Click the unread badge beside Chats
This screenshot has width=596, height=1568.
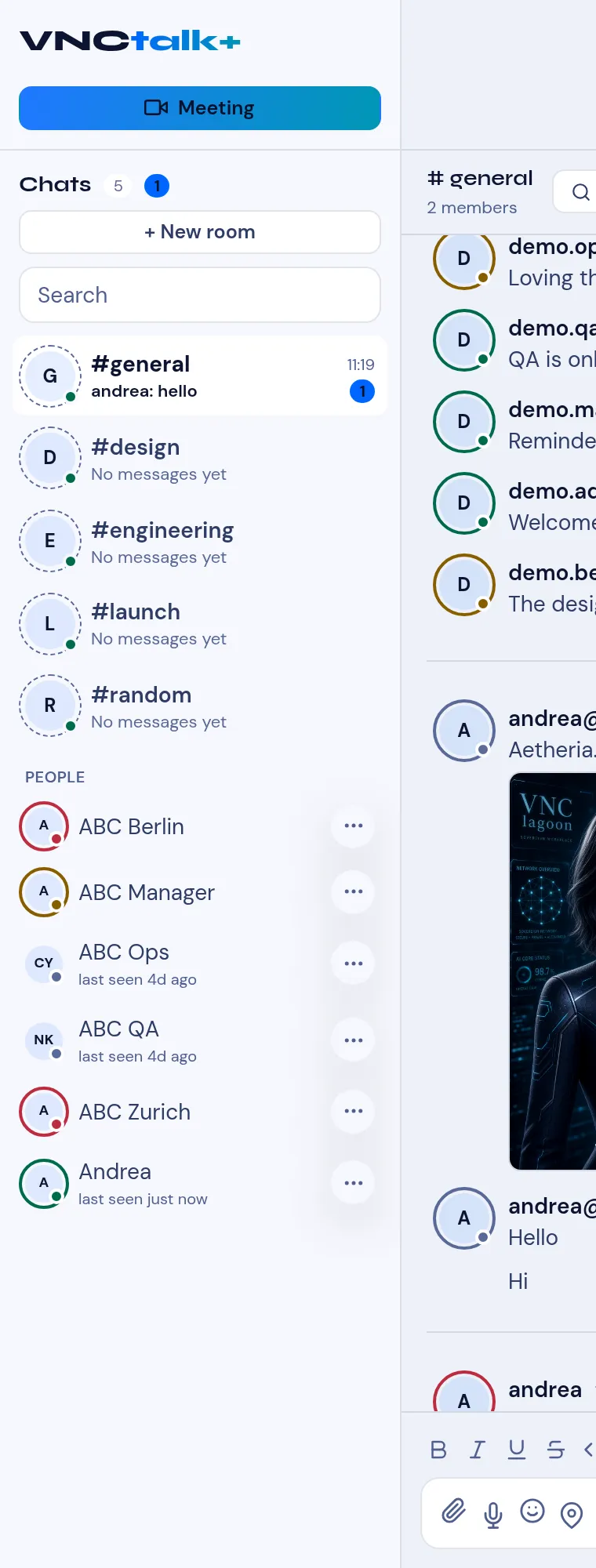pos(157,186)
